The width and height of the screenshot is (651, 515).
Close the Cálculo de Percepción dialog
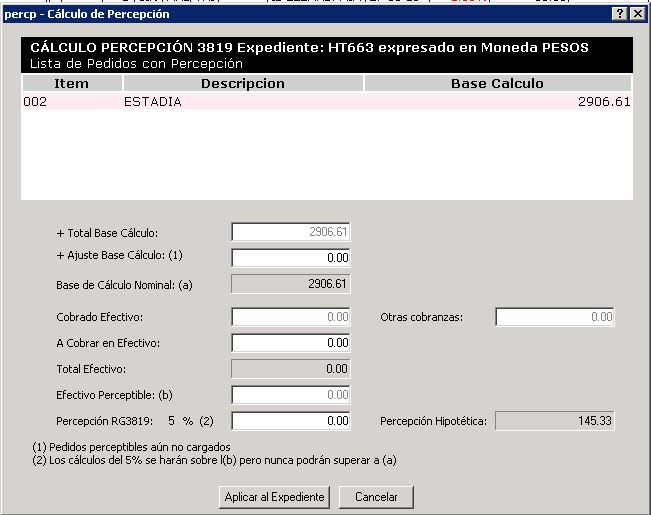637,14
